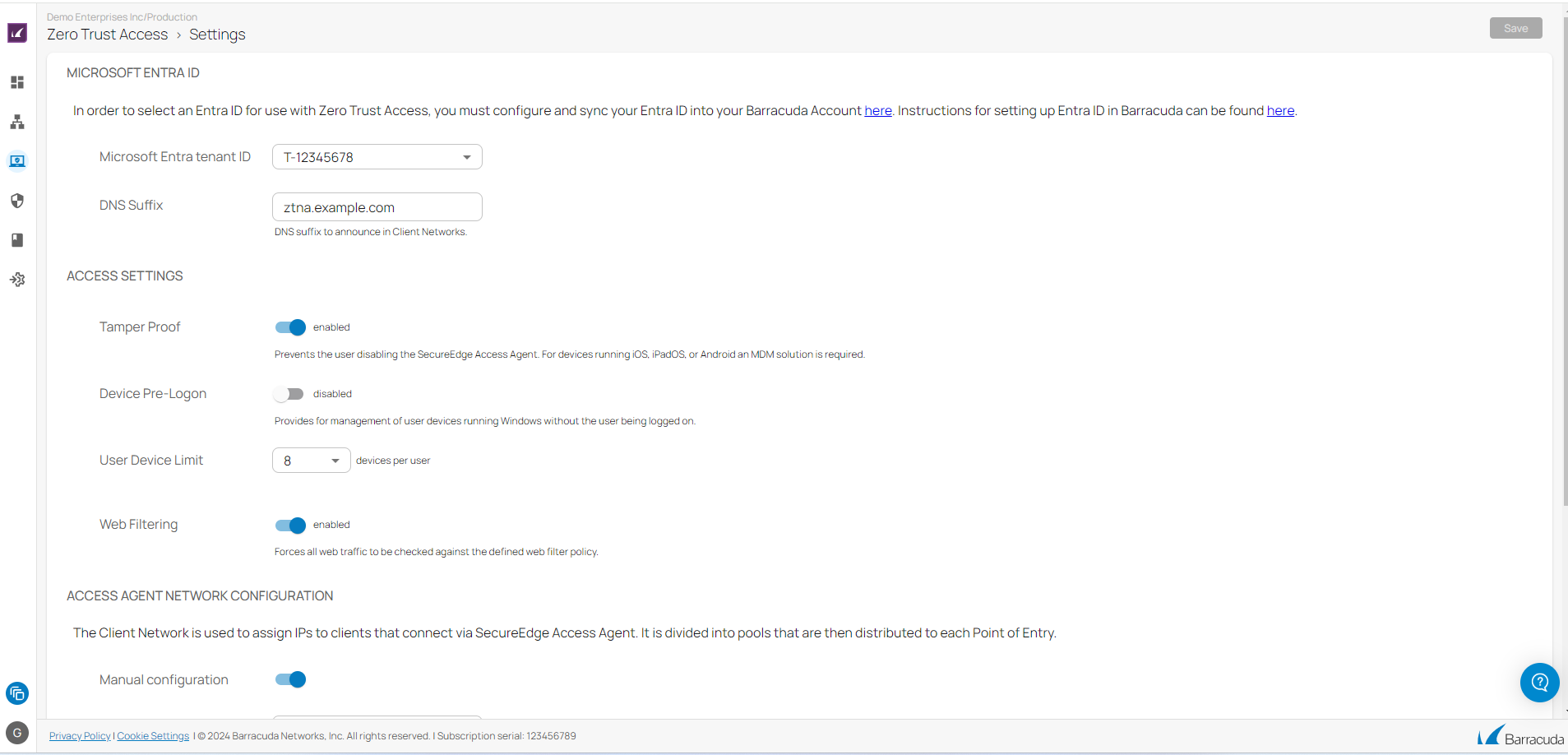Select the Integrations icon at sidebar bottom
This screenshot has height=755, width=1568.
pyautogui.click(x=17, y=280)
